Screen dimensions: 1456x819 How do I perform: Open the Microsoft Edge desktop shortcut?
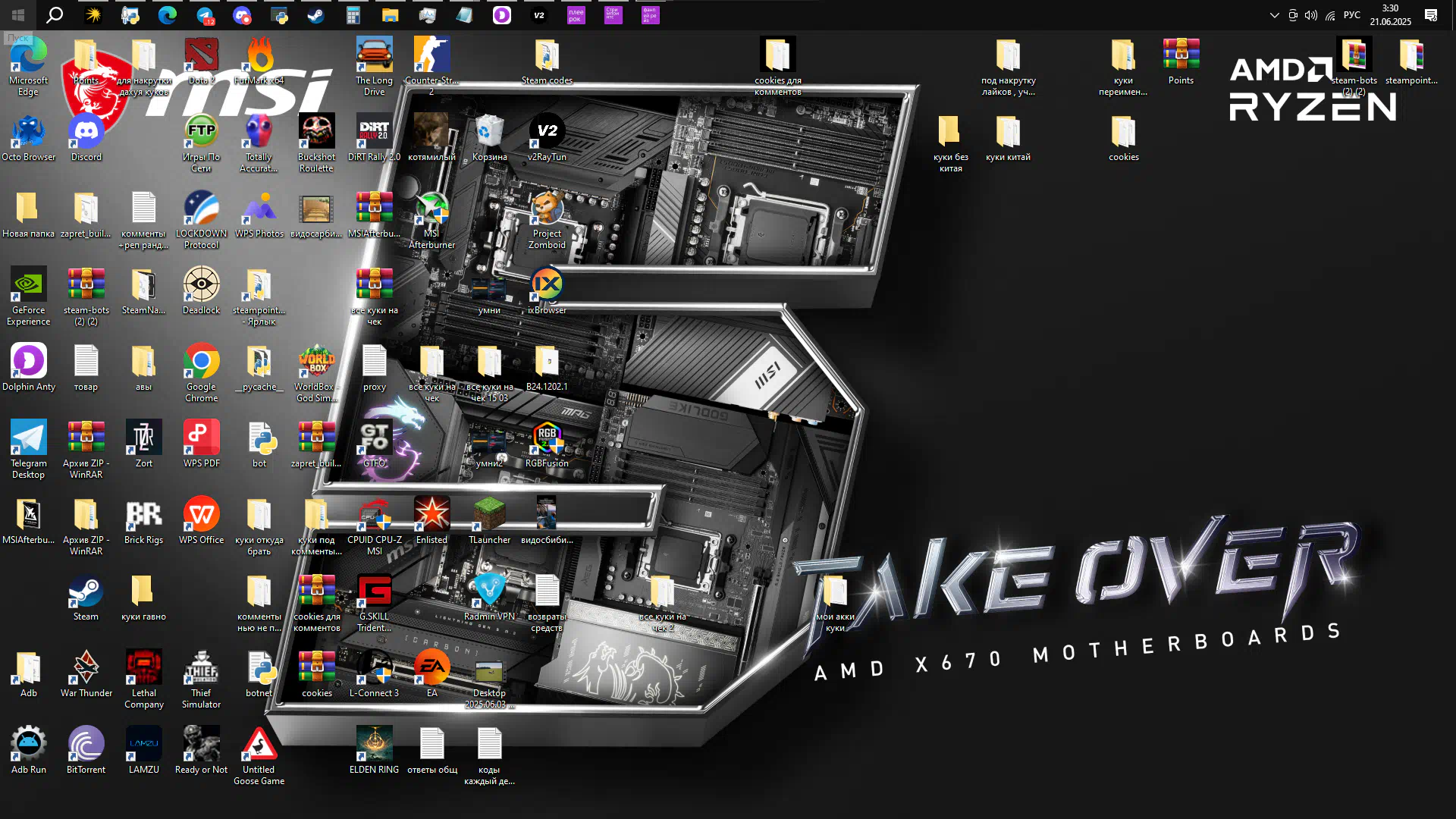[x=29, y=66]
